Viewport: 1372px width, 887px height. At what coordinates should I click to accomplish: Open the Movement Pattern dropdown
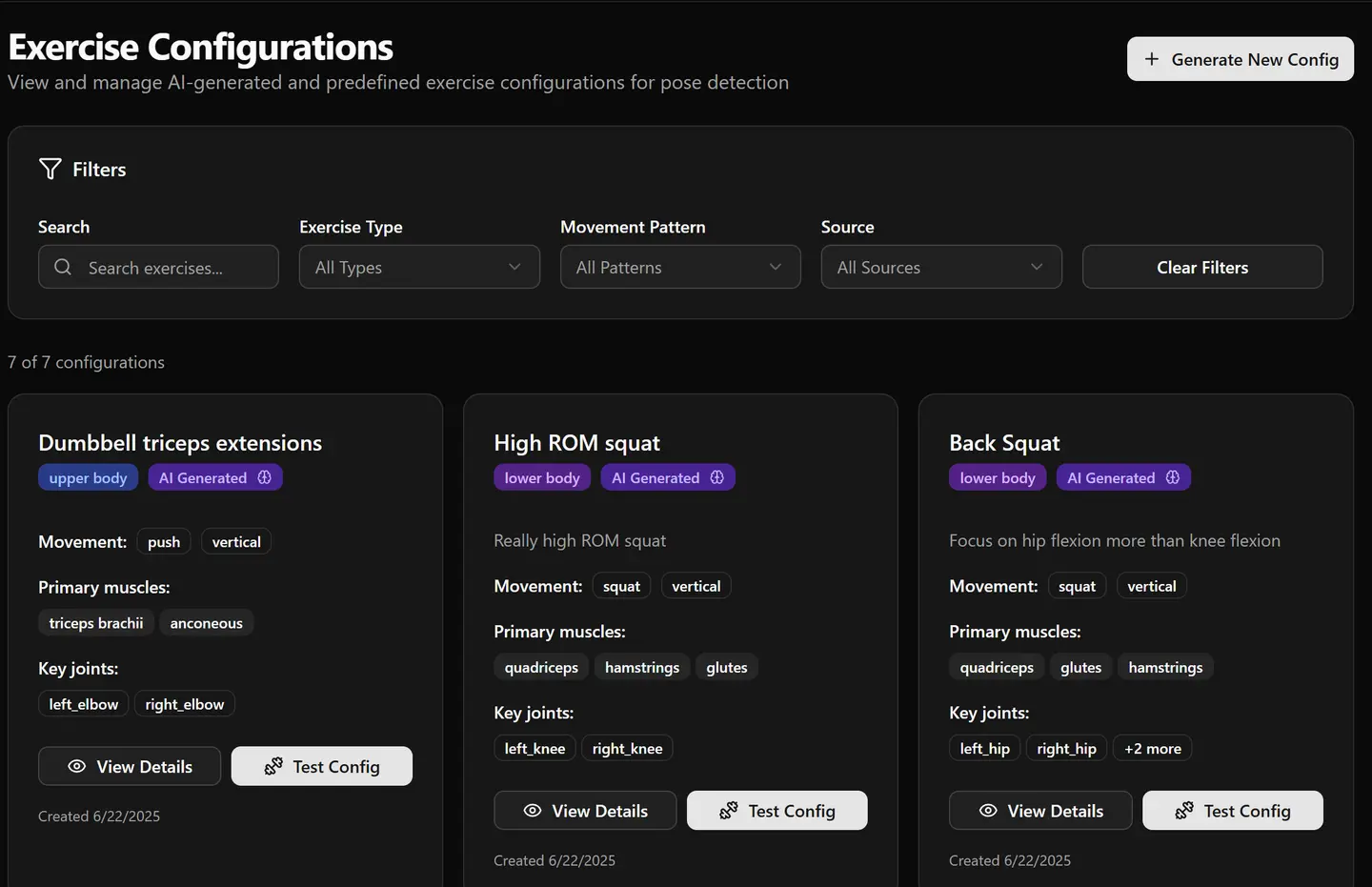[679, 267]
